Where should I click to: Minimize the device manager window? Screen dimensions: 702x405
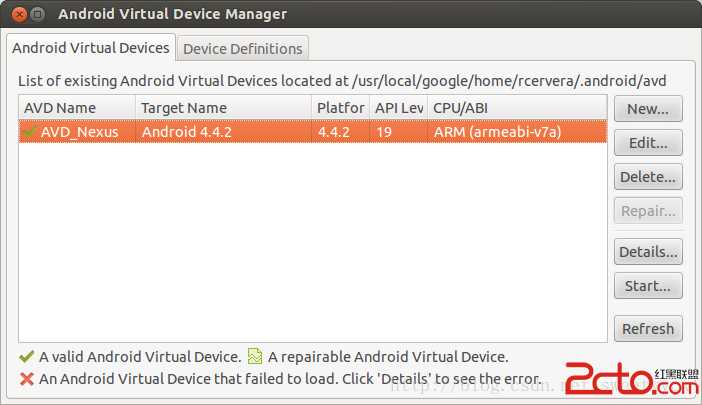37,14
